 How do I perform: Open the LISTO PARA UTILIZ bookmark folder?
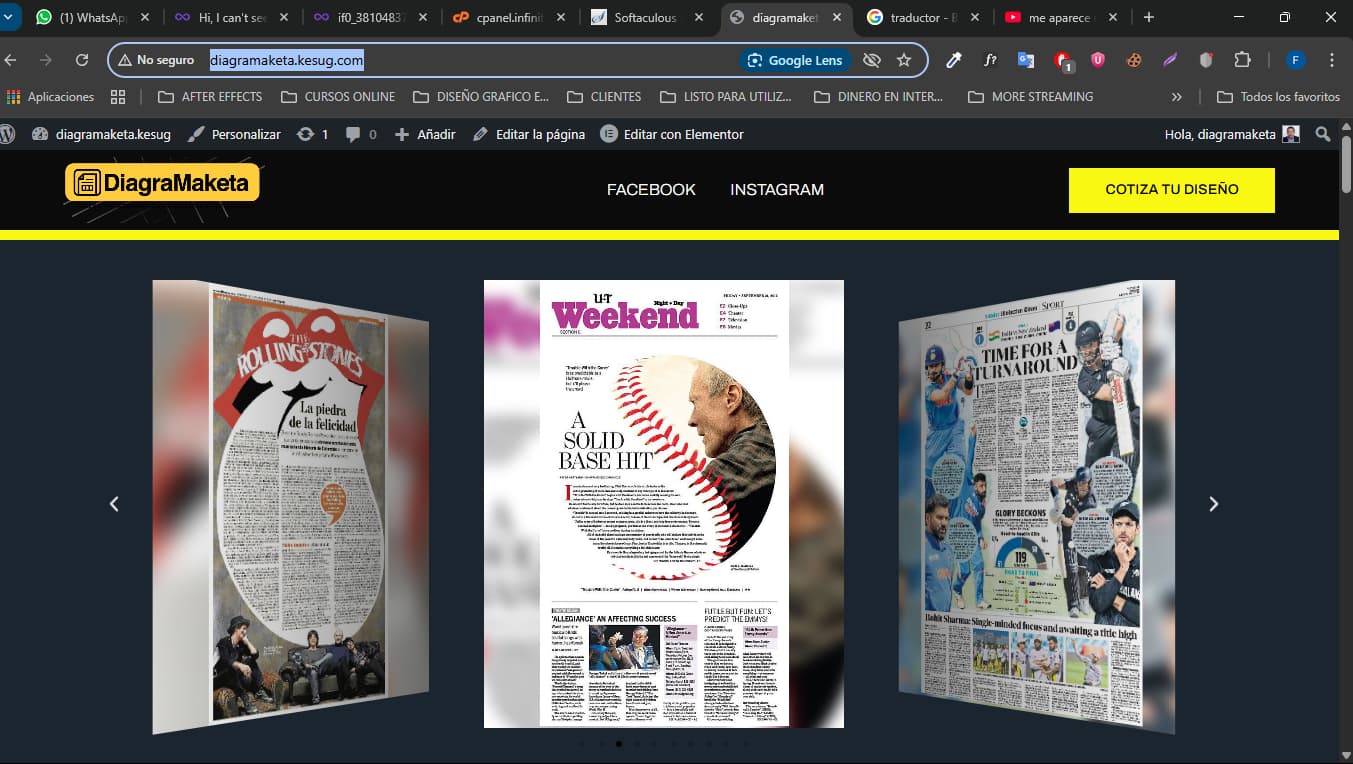tap(727, 97)
